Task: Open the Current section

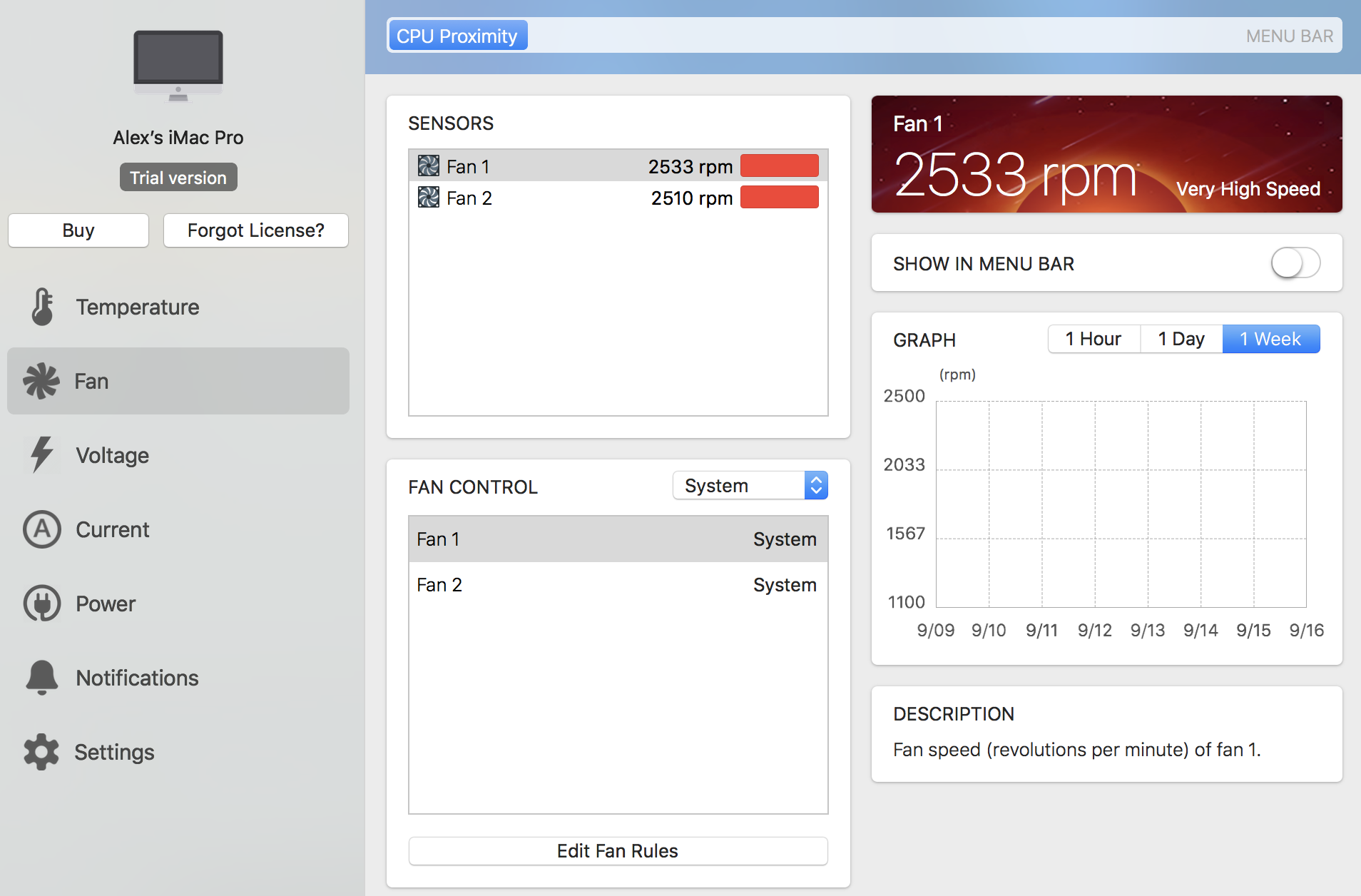Action: (x=178, y=529)
